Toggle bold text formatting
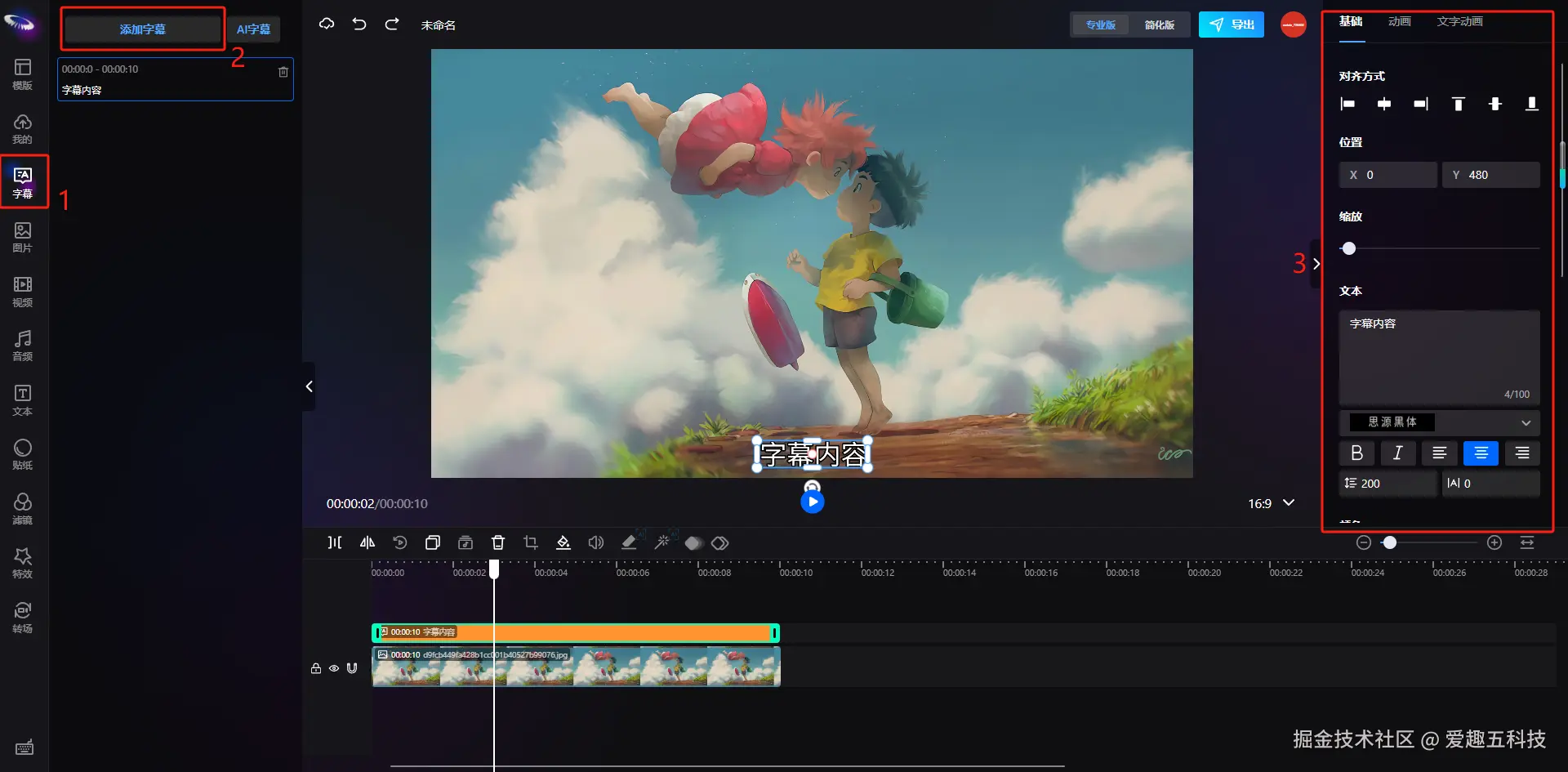This screenshot has width=1568, height=772. [1357, 453]
